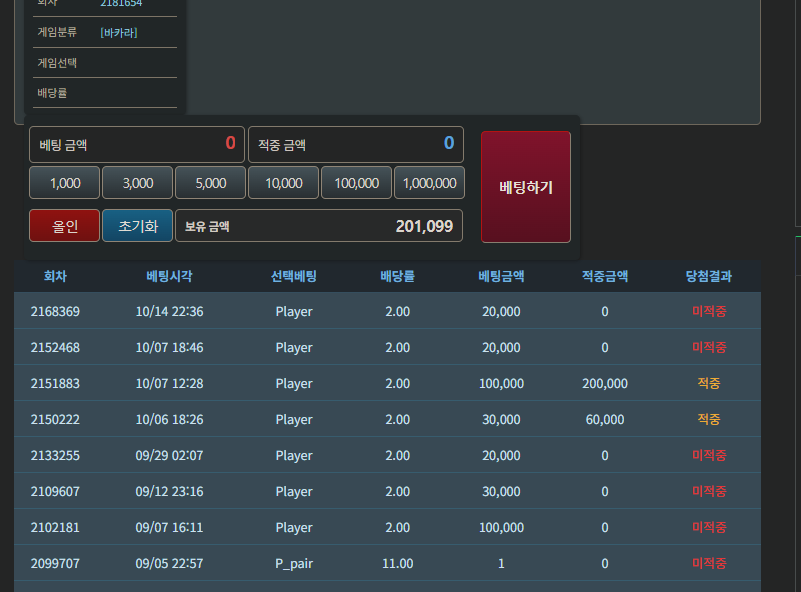Click the 당첨결과 column header

[709, 276]
